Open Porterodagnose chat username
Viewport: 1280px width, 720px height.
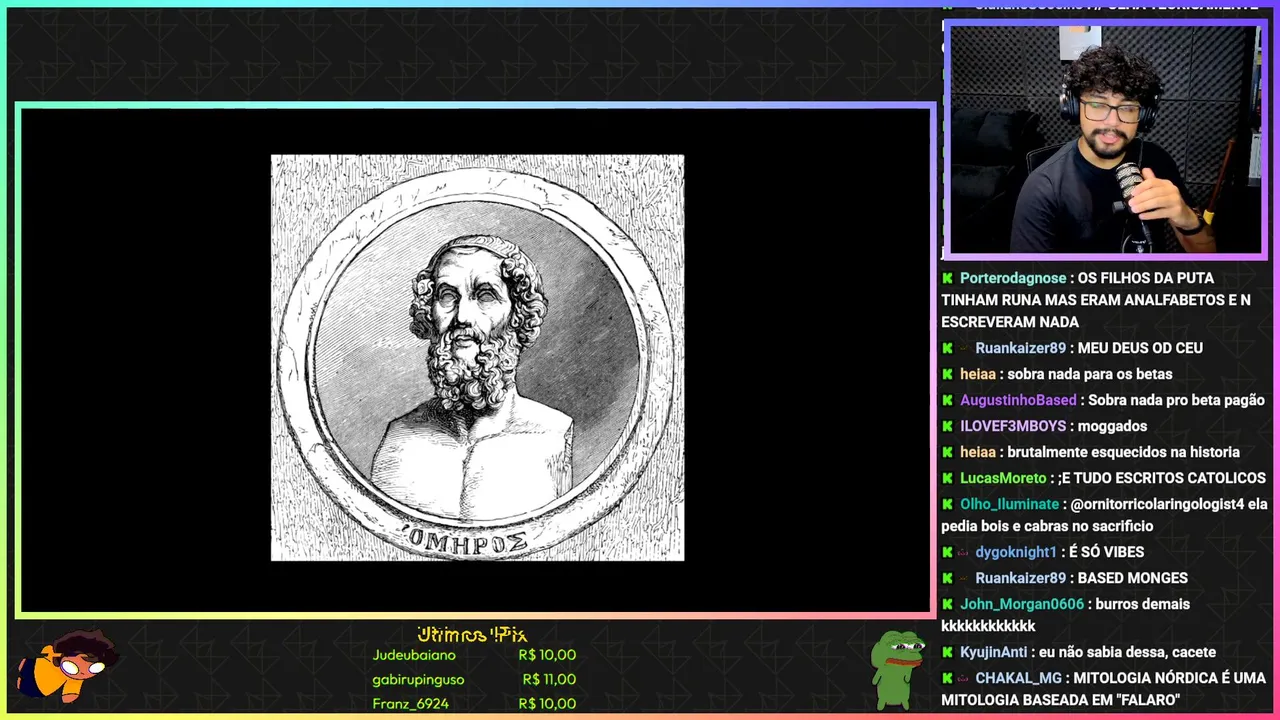[1013, 278]
